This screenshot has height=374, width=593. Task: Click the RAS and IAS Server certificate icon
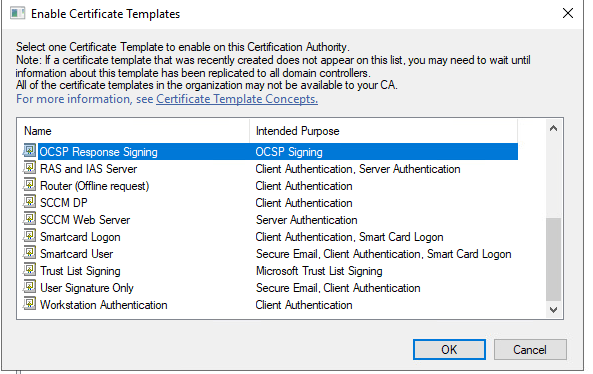pyautogui.click(x=29, y=168)
